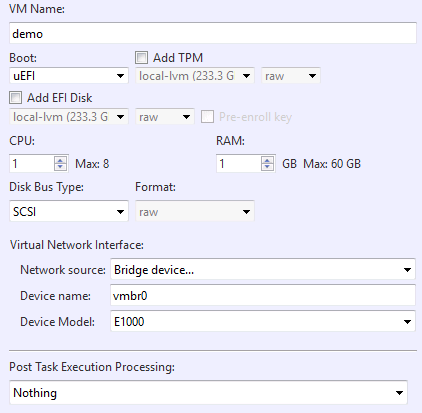
Task: Click the 'Max: 8' CPU text
Action: coord(92,164)
